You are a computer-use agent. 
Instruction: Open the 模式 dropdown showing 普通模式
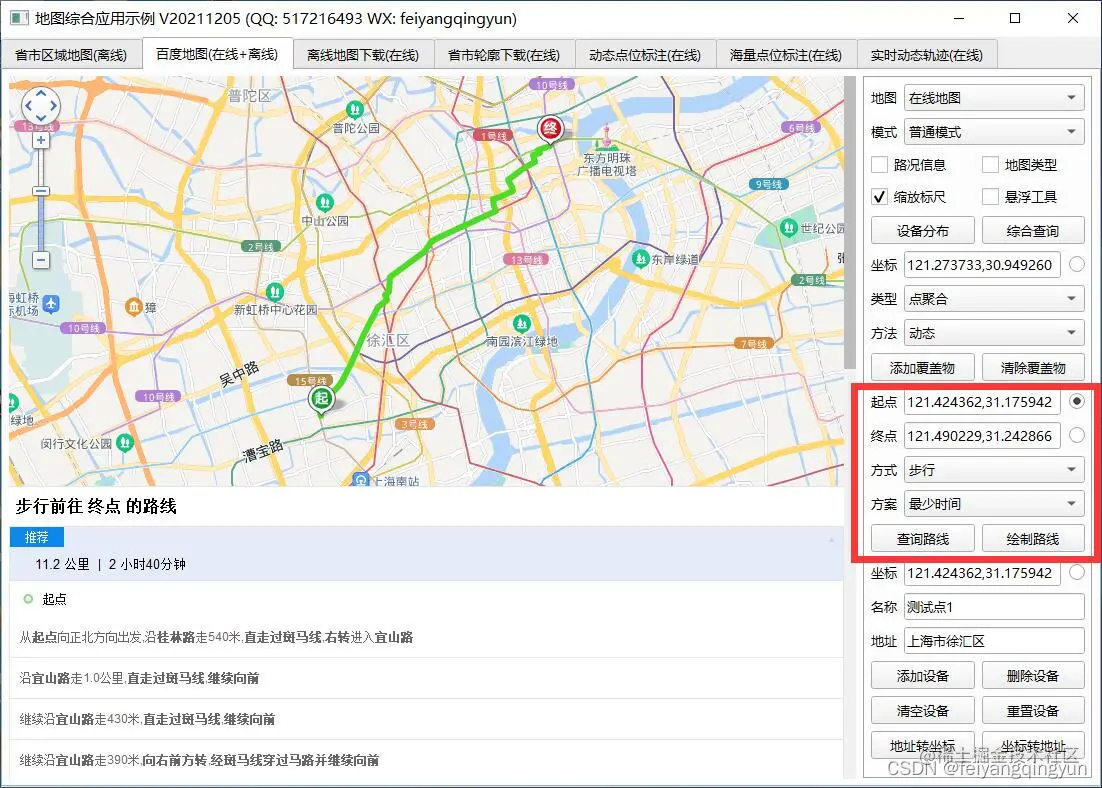[994, 132]
